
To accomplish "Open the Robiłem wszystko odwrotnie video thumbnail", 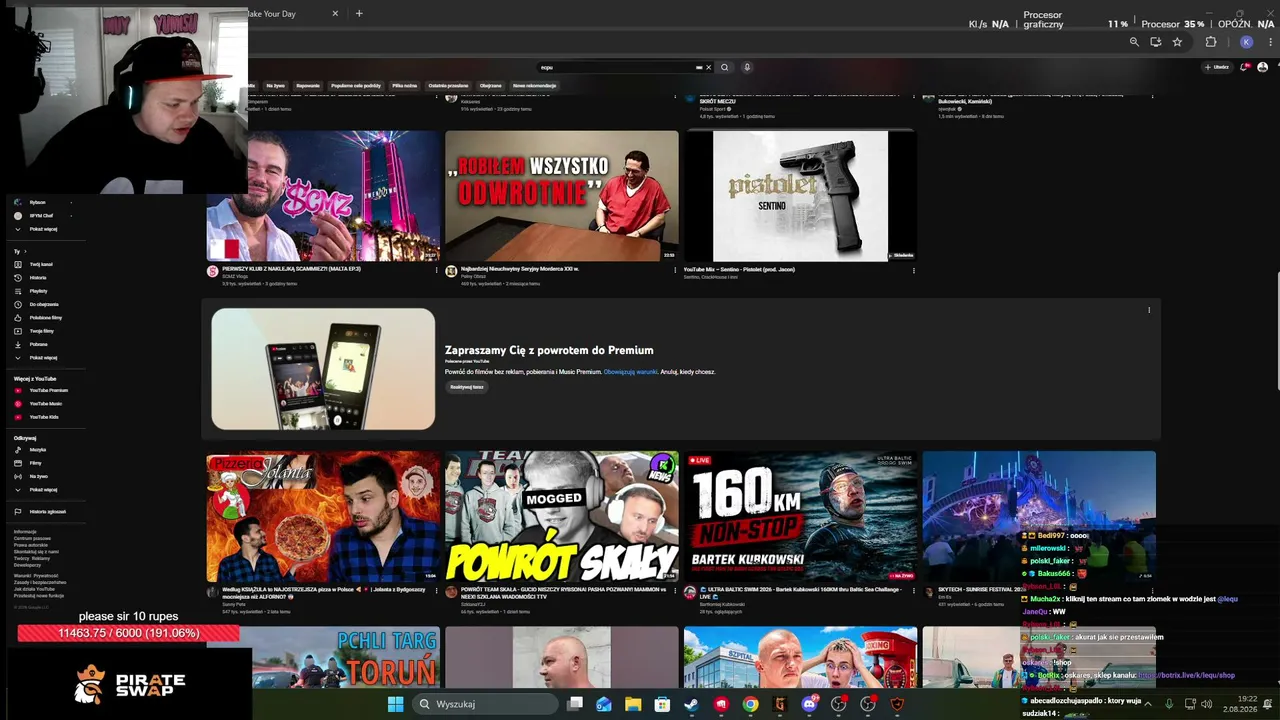I will [x=562, y=196].
